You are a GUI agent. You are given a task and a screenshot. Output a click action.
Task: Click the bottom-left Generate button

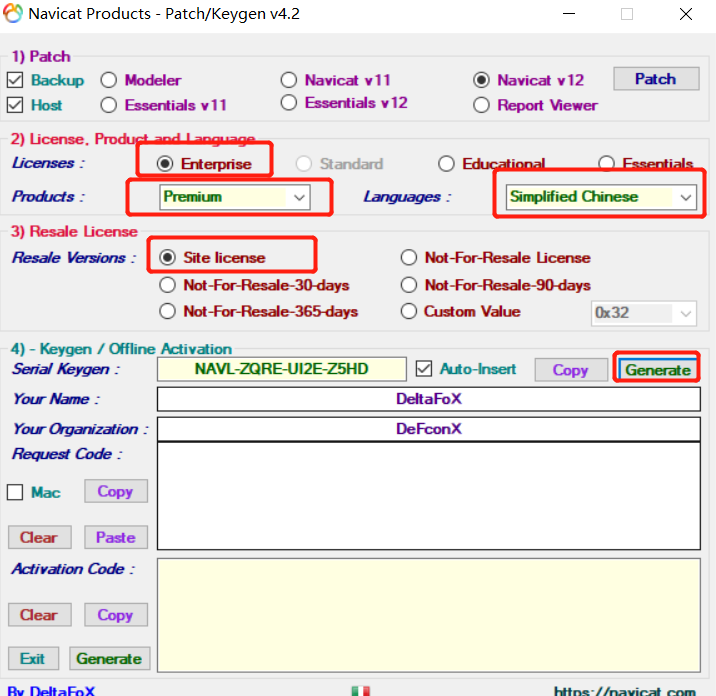point(110,659)
